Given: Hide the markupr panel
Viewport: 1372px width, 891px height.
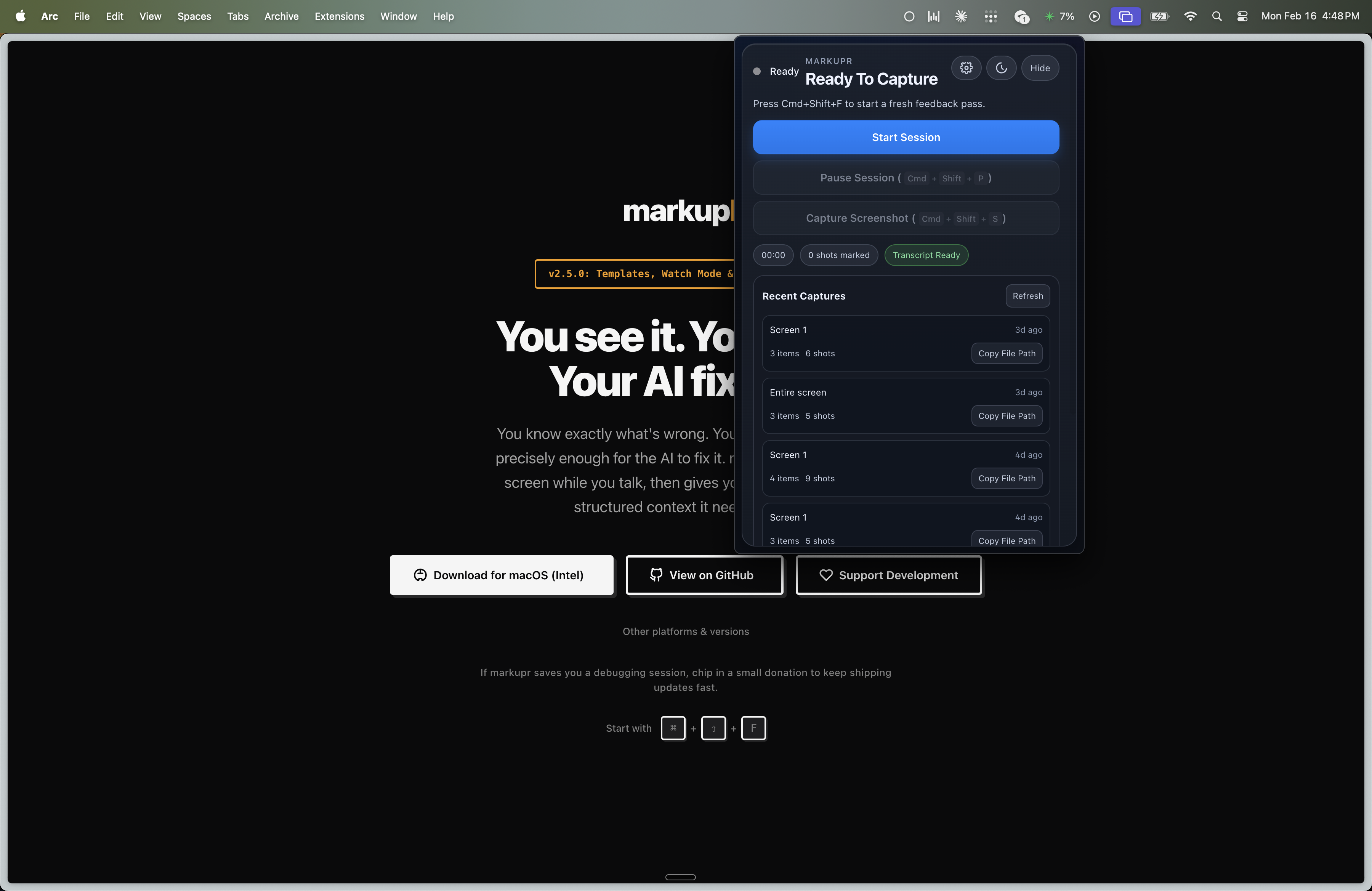Looking at the screenshot, I should point(1039,67).
